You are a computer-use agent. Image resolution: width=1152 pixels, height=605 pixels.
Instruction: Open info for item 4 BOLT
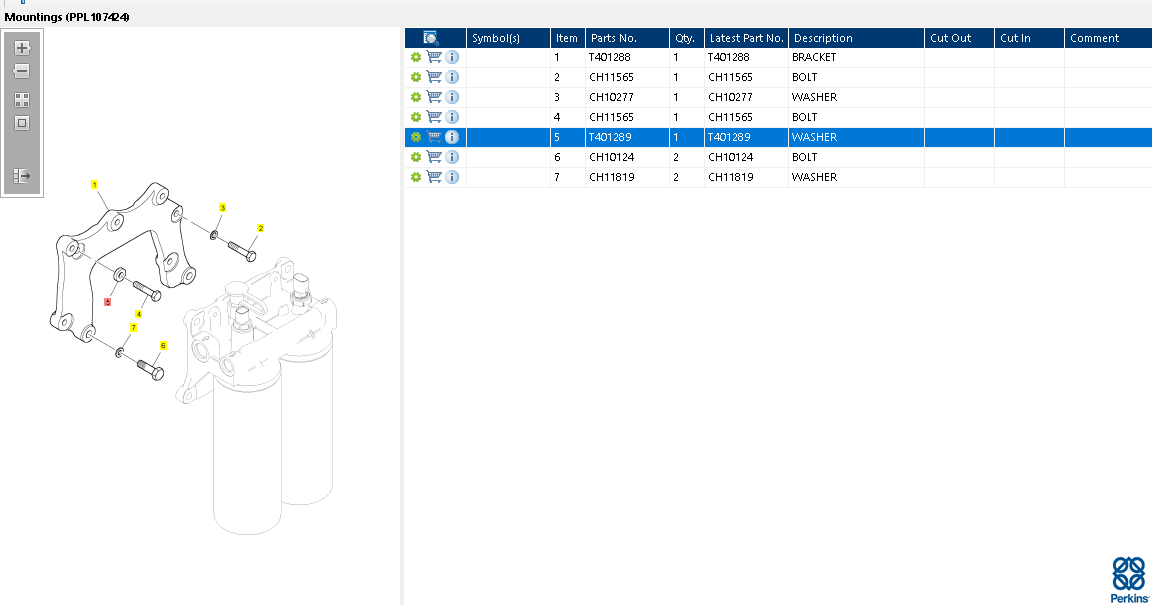click(452, 116)
